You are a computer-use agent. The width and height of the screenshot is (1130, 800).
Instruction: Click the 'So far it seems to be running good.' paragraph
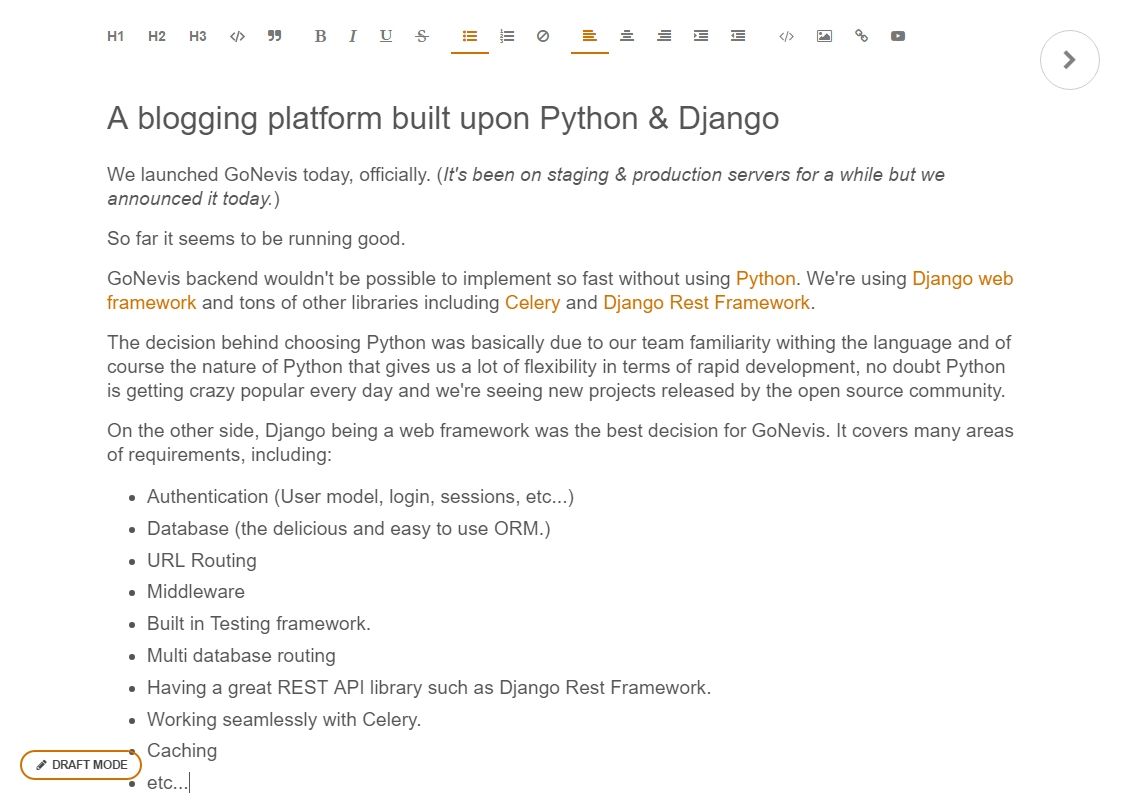256,239
